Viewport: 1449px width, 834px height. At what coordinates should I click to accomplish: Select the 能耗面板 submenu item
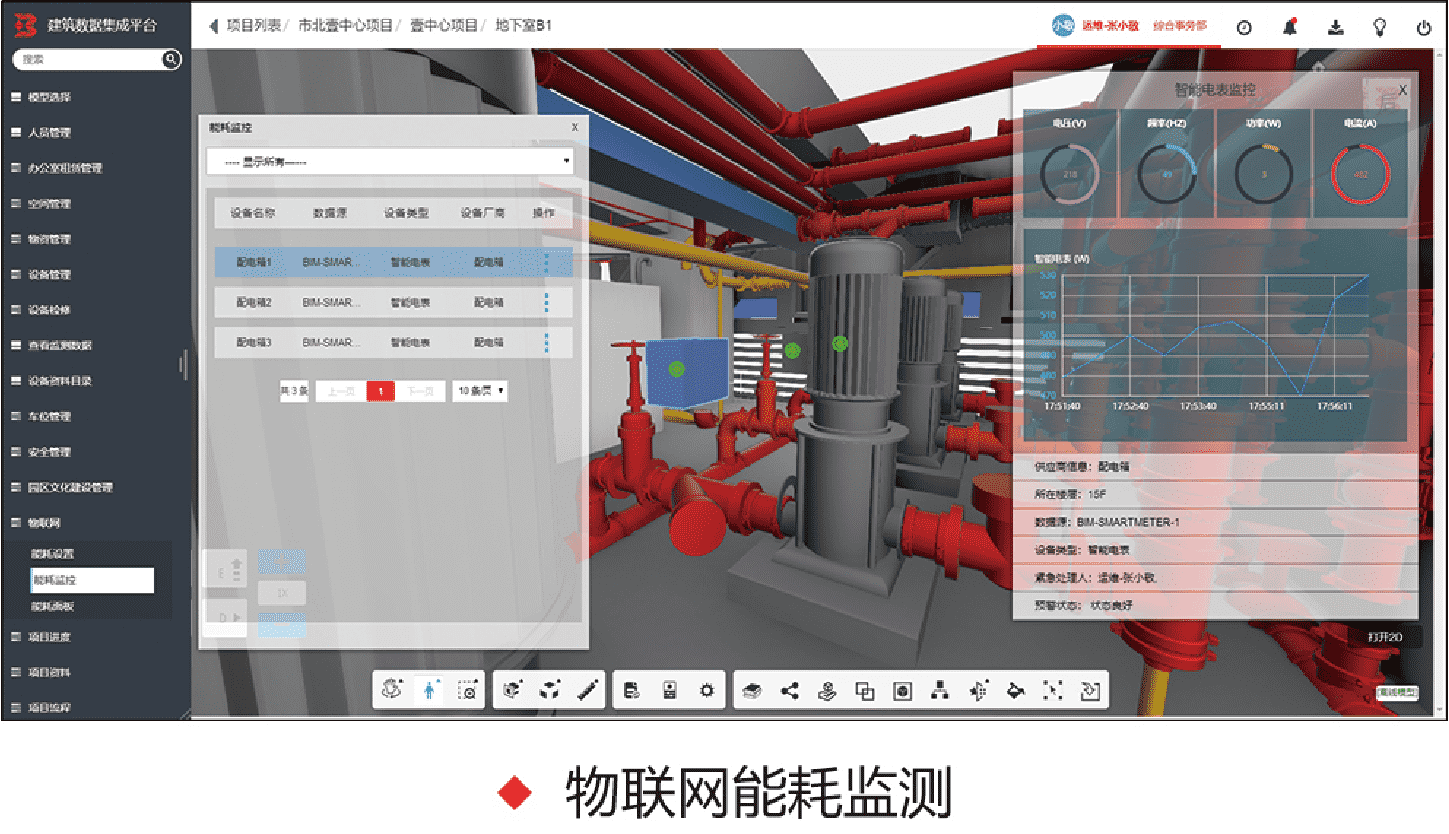[x=53, y=607]
